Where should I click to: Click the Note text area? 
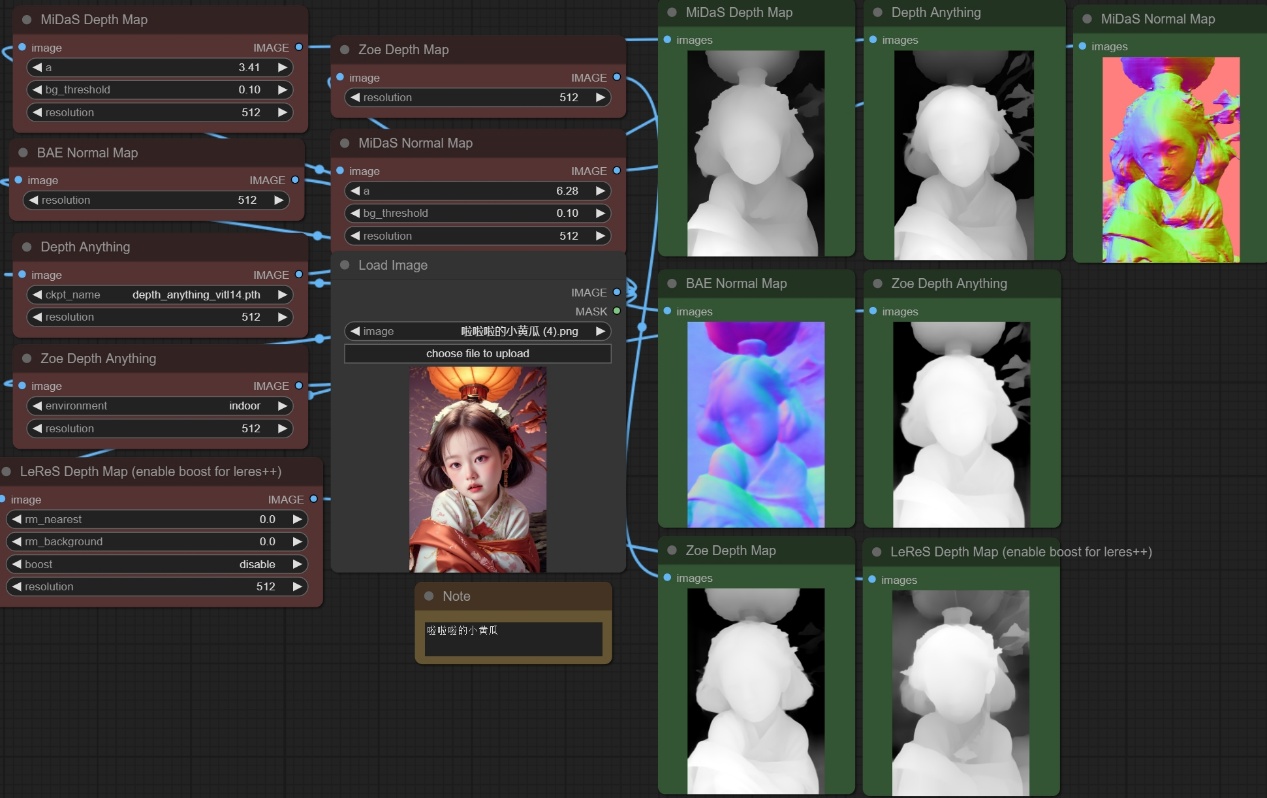click(x=513, y=638)
